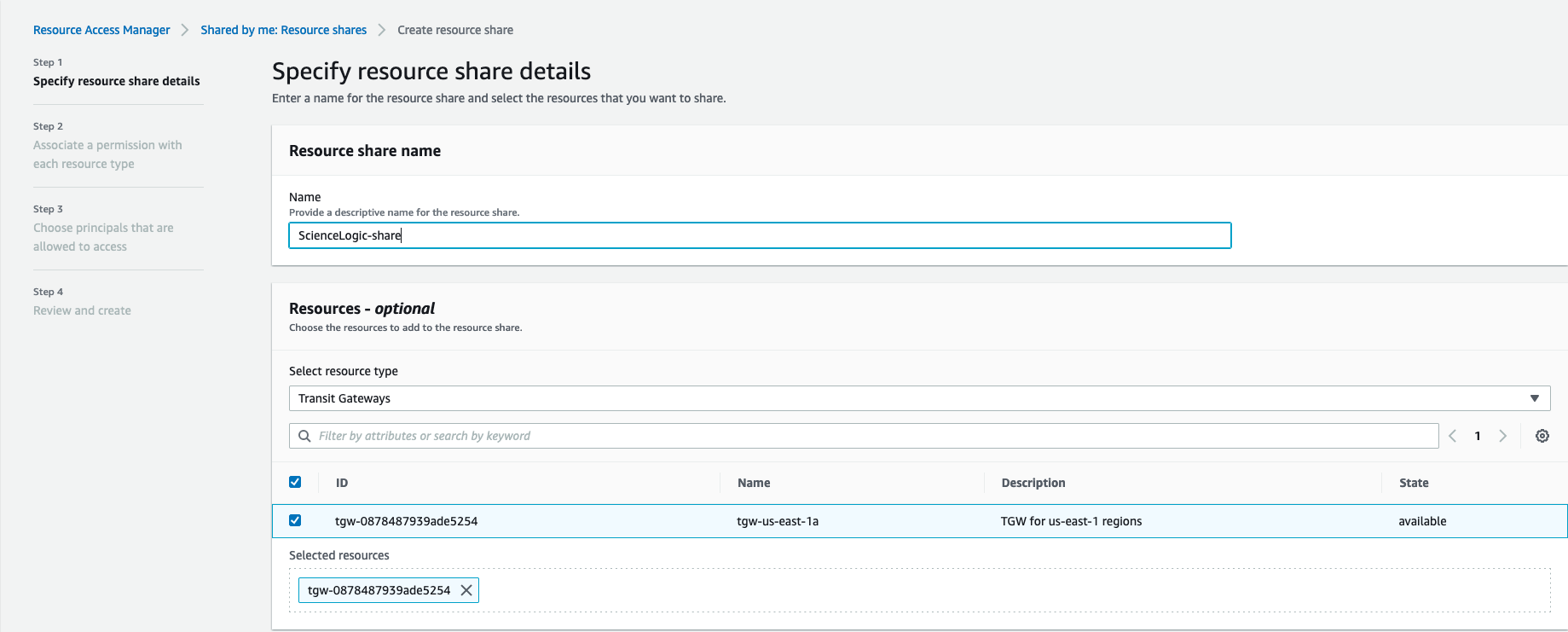
Task: Select Step 3 Choose principals
Action: pos(103,237)
